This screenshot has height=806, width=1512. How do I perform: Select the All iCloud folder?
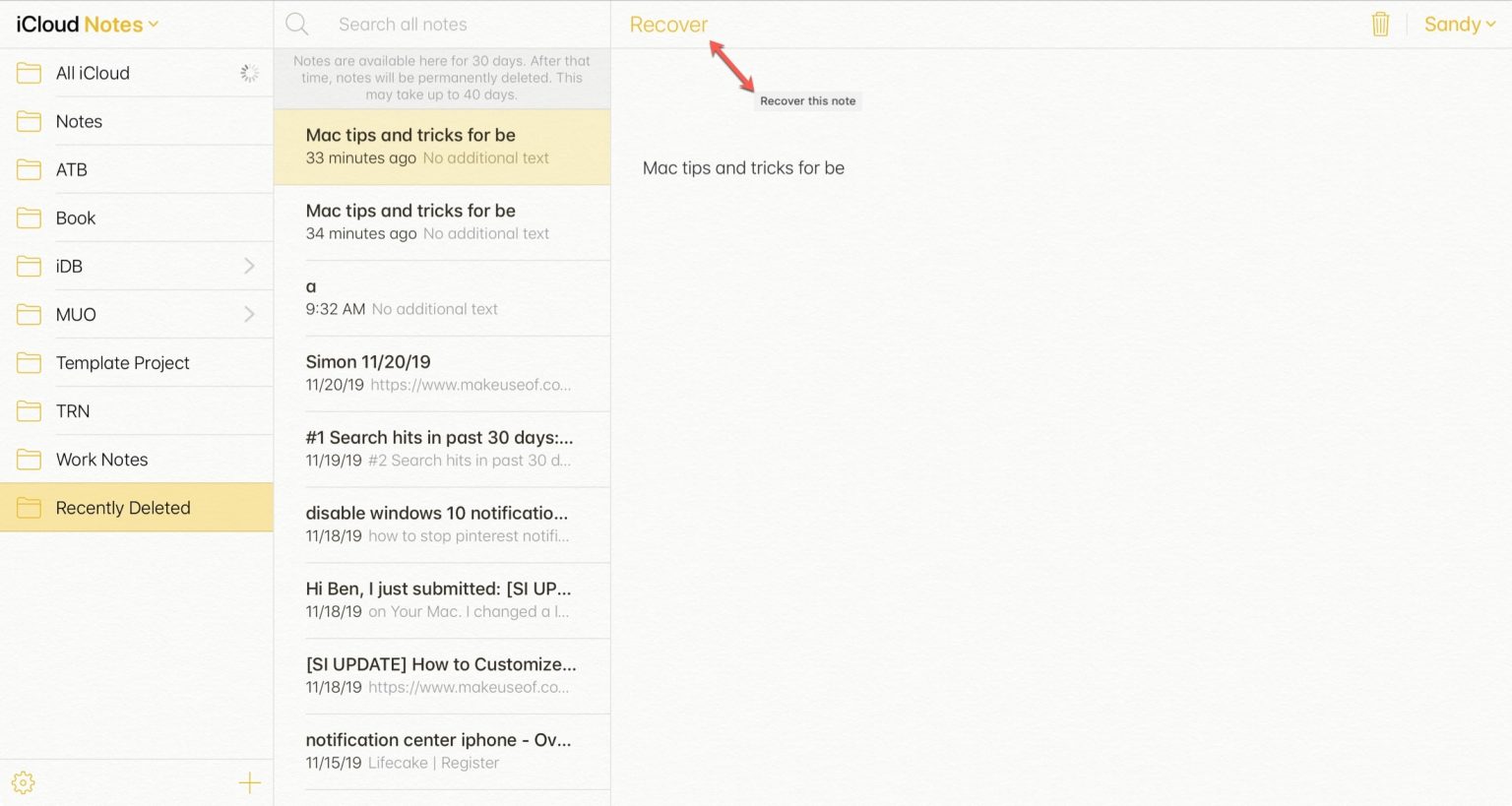[x=93, y=73]
